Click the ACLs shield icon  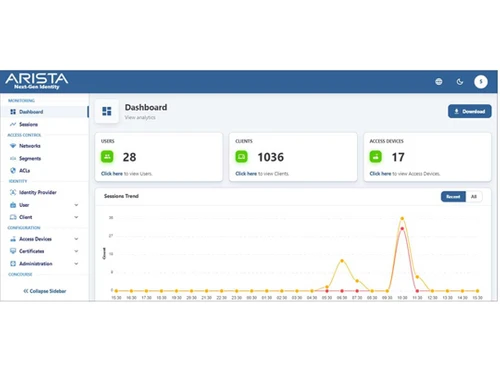(x=13, y=170)
